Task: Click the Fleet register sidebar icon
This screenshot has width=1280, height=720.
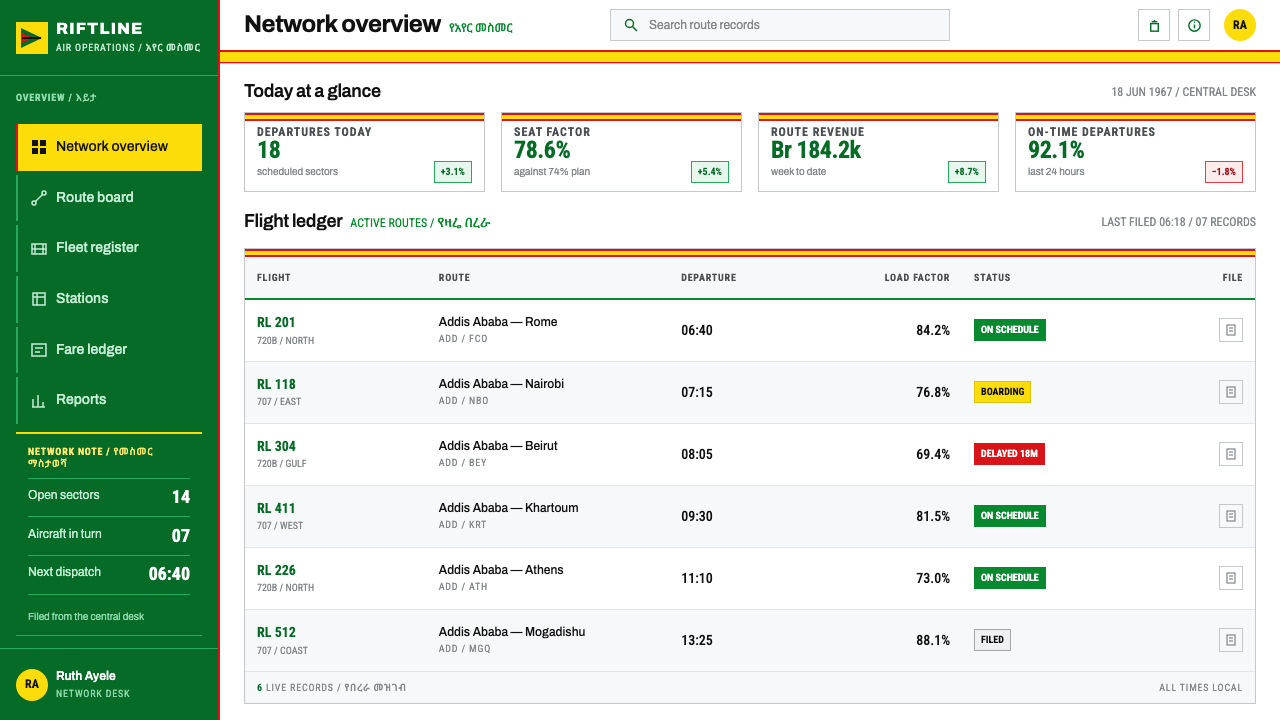Action: pyautogui.click(x=39, y=248)
